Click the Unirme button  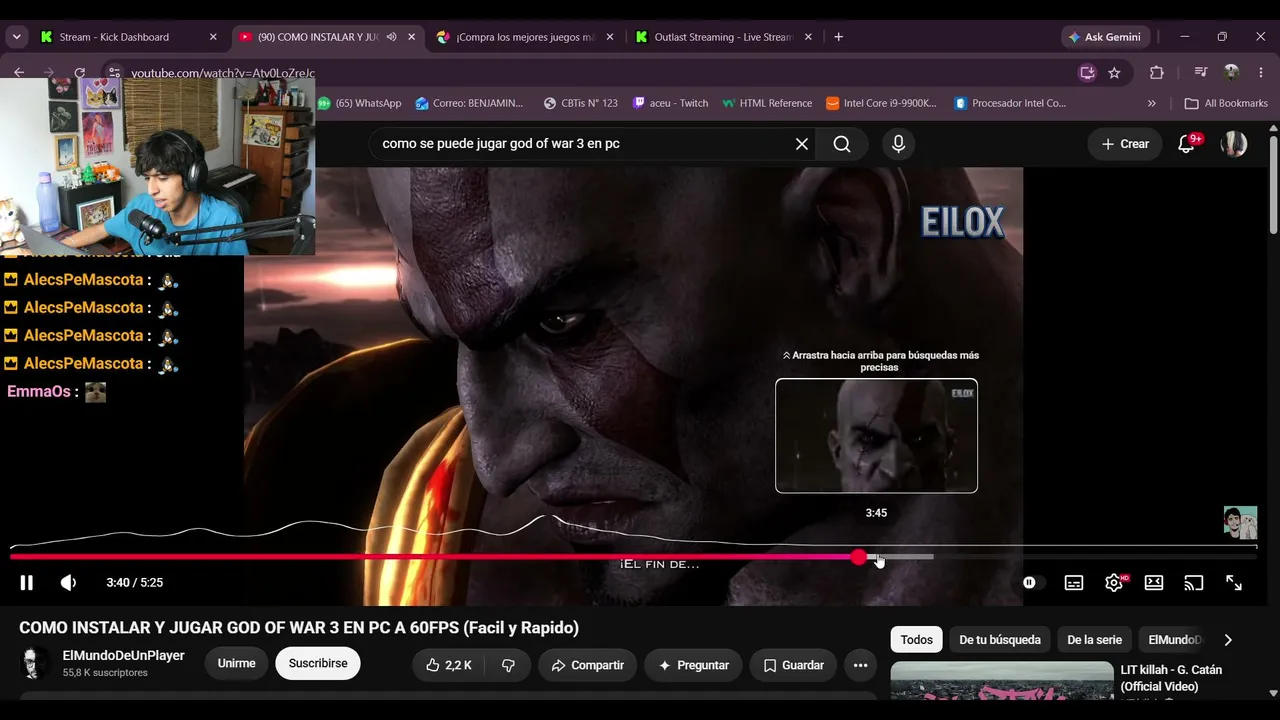(236, 664)
